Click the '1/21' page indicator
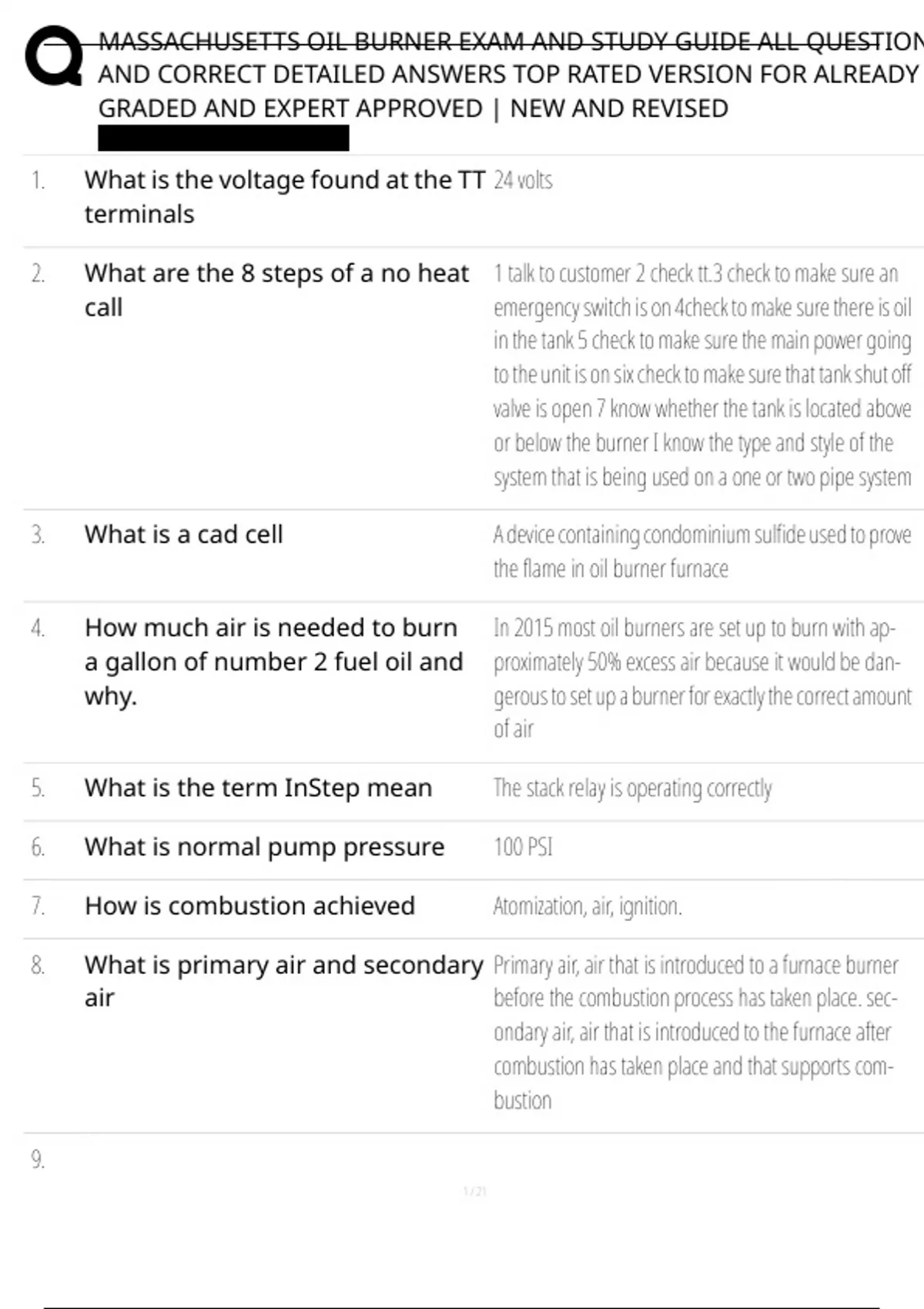This screenshot has height=1309, width=924. pyautogui.click(x=475, y=1191)
